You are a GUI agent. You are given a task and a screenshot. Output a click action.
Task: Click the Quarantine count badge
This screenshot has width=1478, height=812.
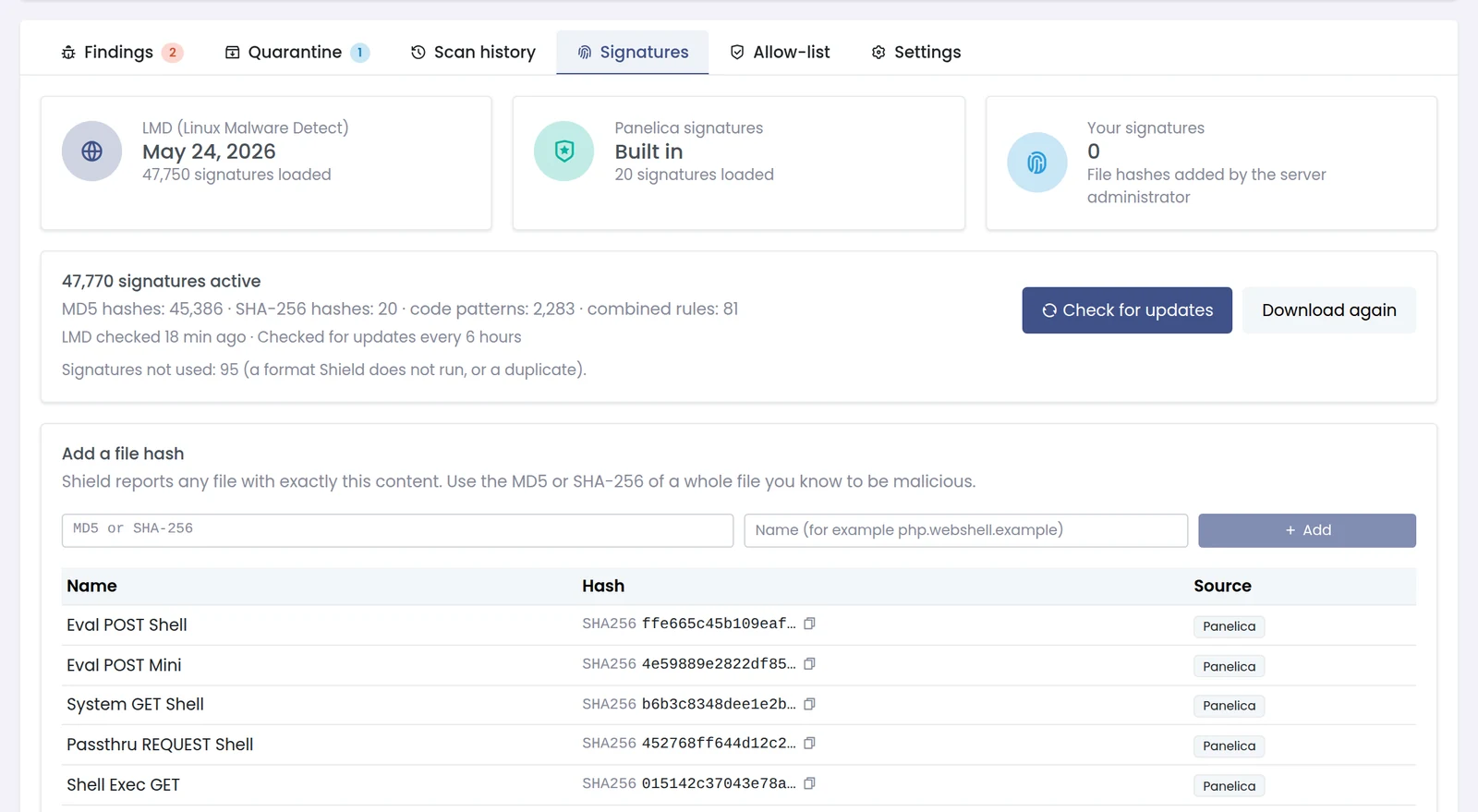(359, 53)
